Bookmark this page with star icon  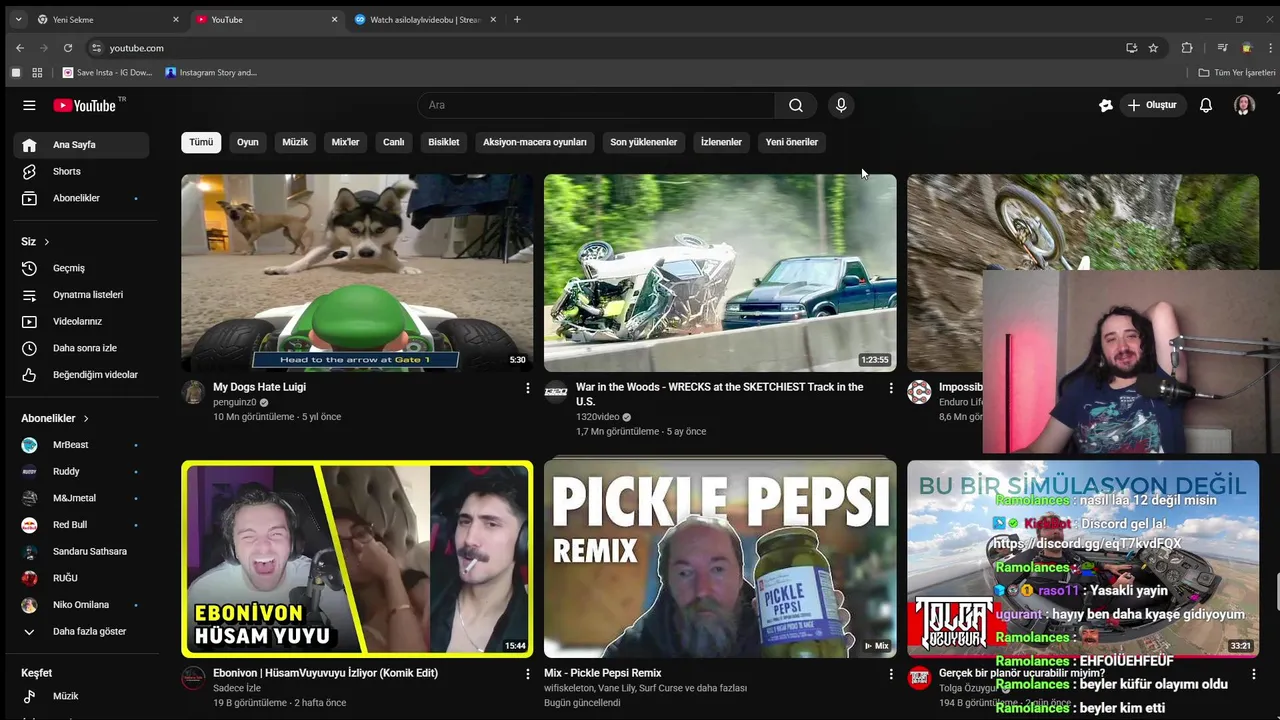[x=1153, y=48]
